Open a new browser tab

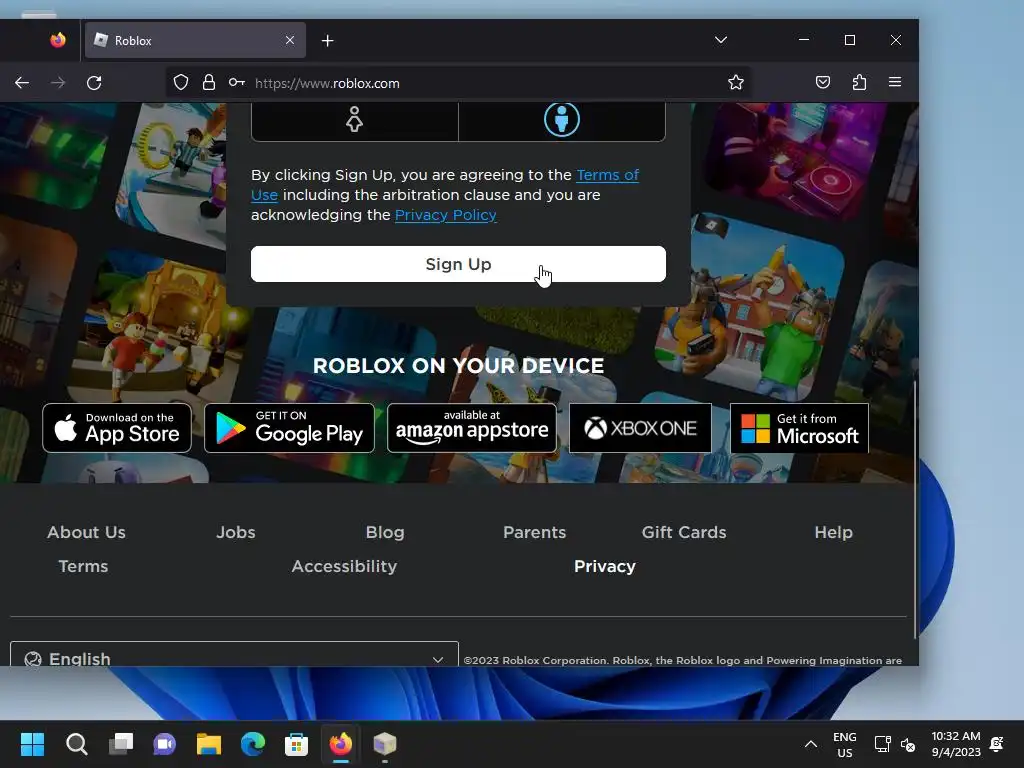pyautogui.click(x=328, y=40)
